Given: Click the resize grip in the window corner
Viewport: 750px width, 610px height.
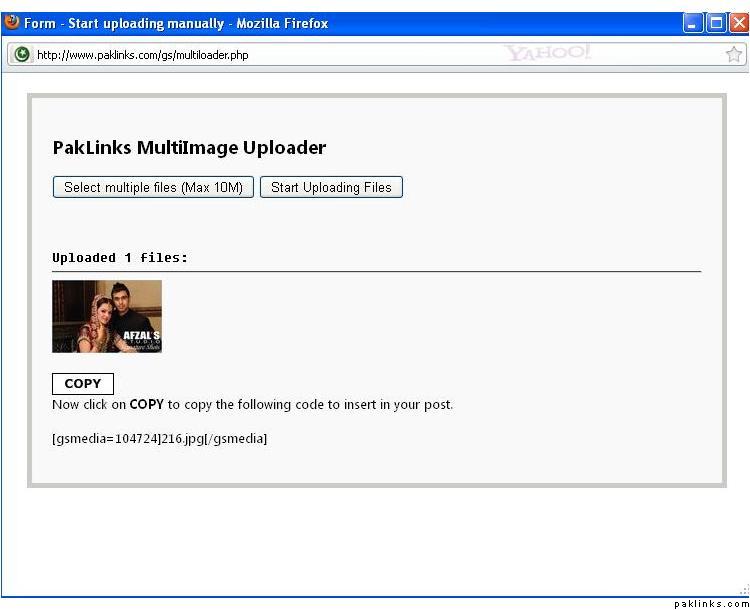Looking at the screenshot, I should pos(743,590).
